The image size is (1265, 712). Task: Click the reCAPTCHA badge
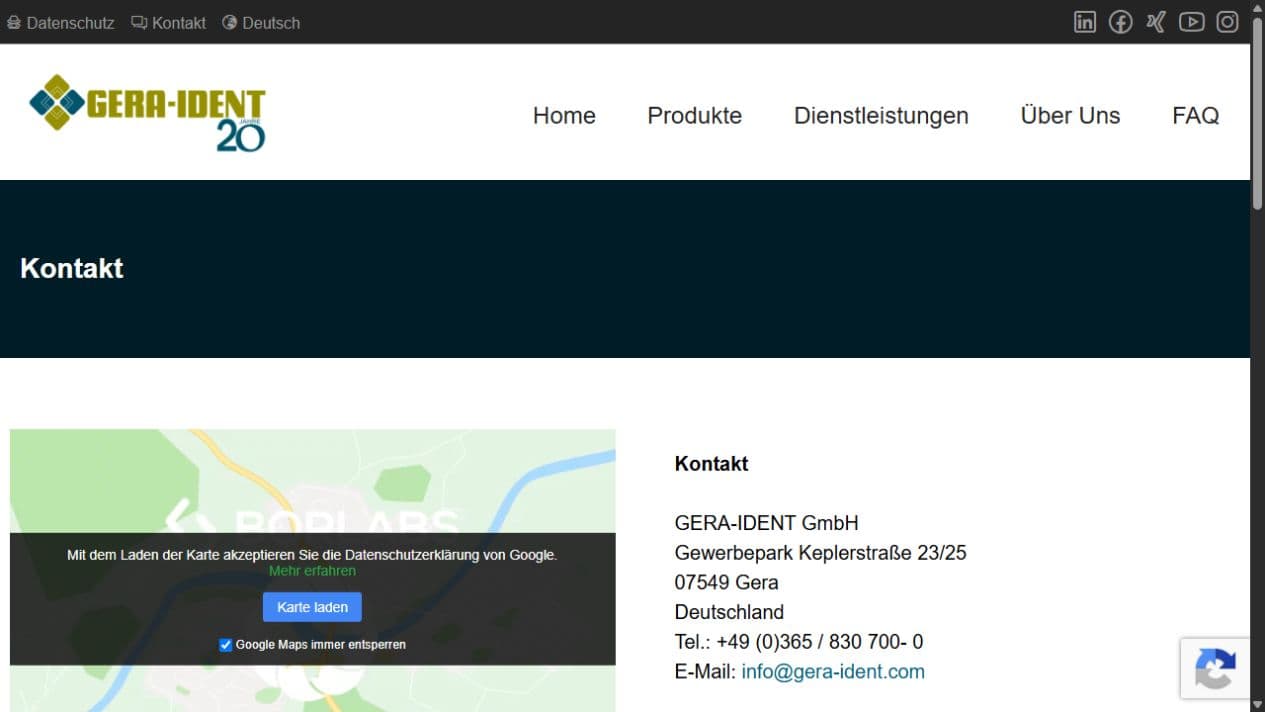point(1215,668)
